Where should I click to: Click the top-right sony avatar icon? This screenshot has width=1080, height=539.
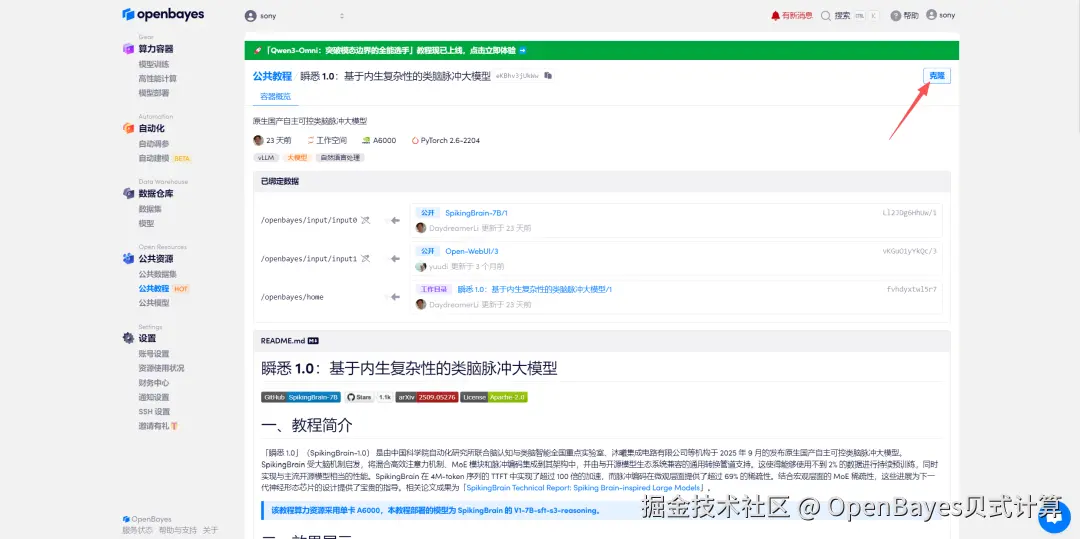pos(931,15)
